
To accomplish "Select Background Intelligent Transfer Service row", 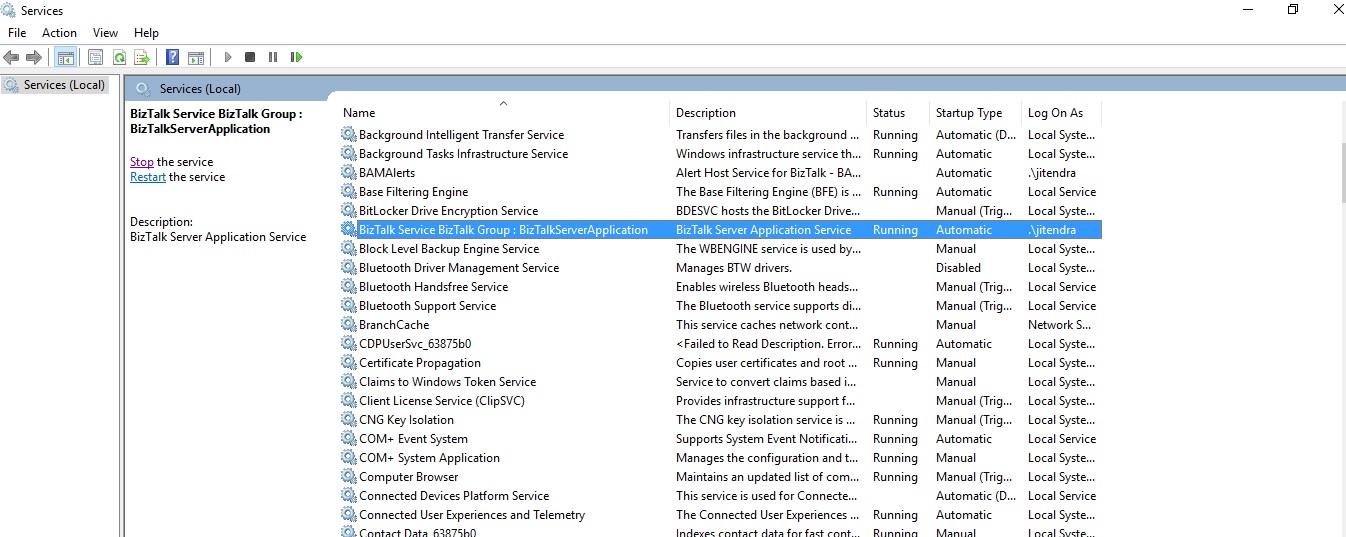I will (720, 135).
